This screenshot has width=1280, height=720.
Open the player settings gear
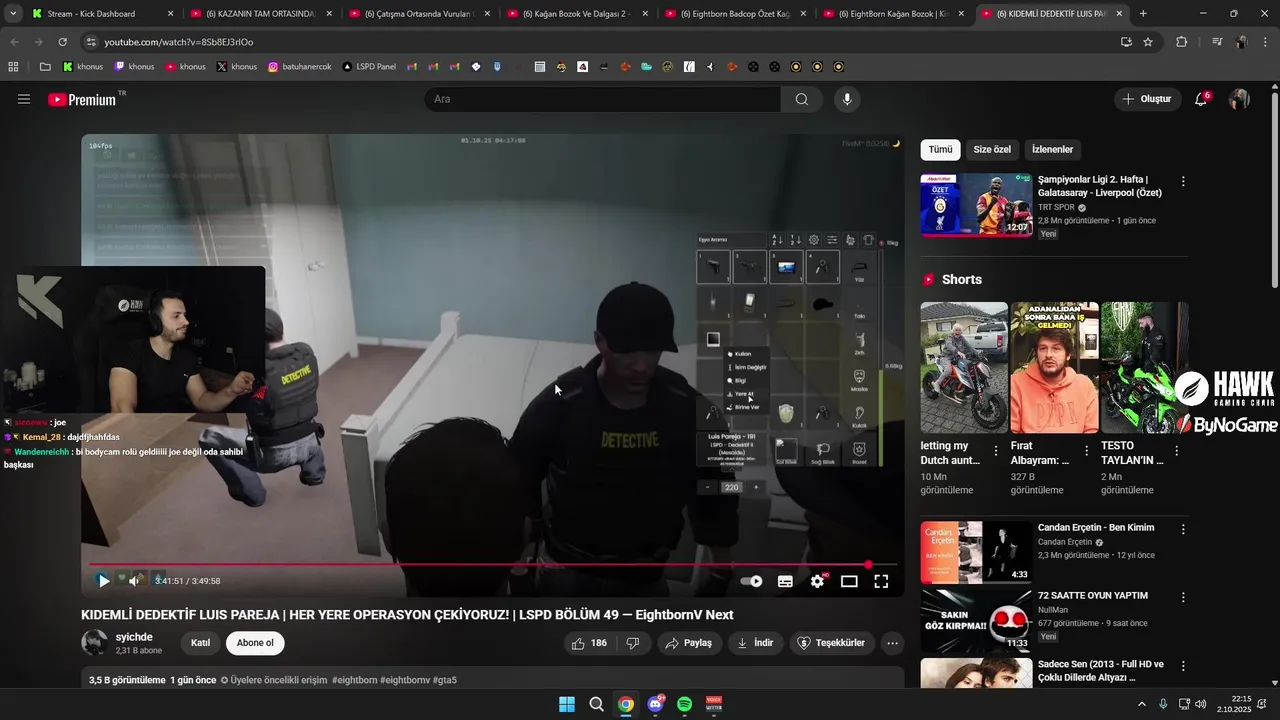pos(818,581)
